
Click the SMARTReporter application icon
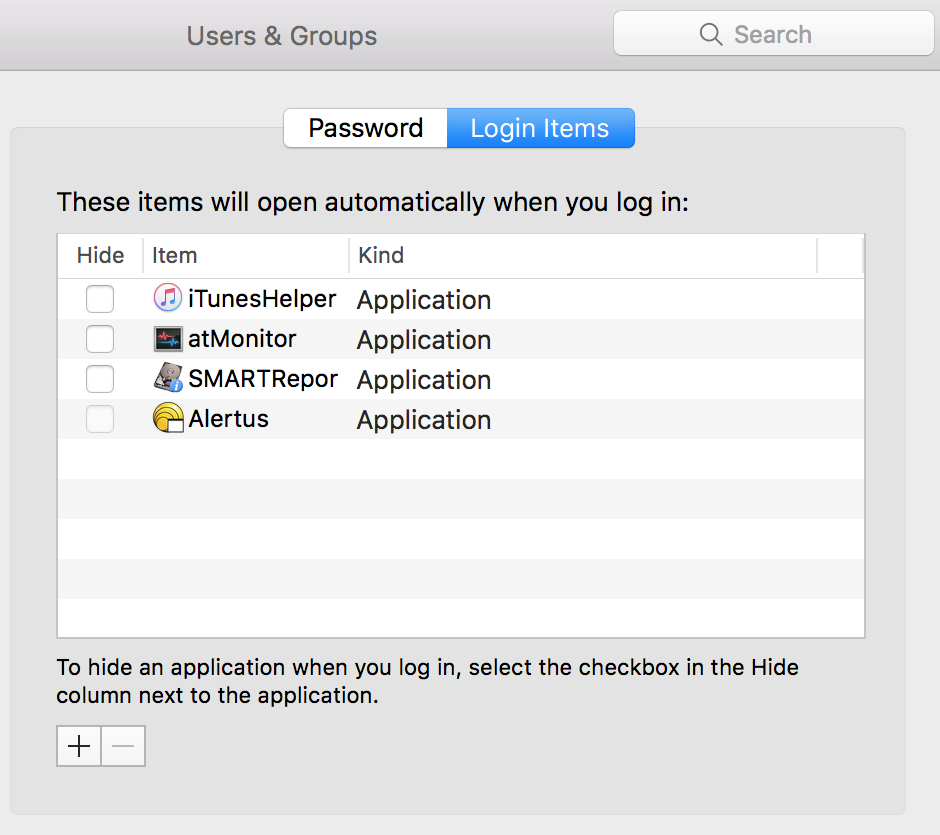pos(164,377)
